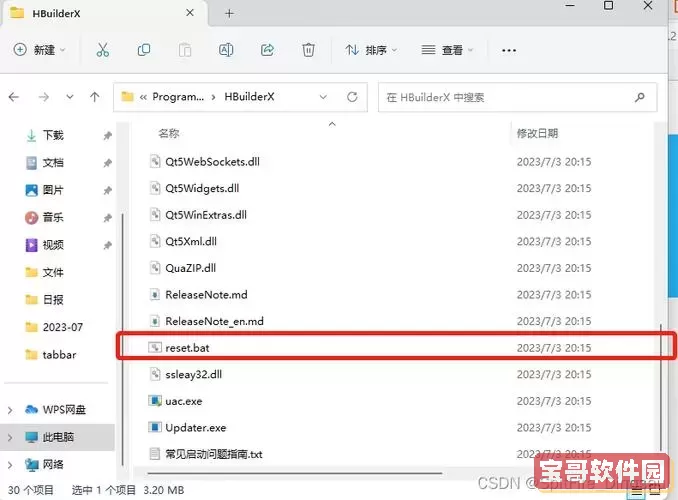Select file 常见启动问题指南.txt
Image resolution: width=678 pixels, height=500 pixels.
tap(214, 454)
